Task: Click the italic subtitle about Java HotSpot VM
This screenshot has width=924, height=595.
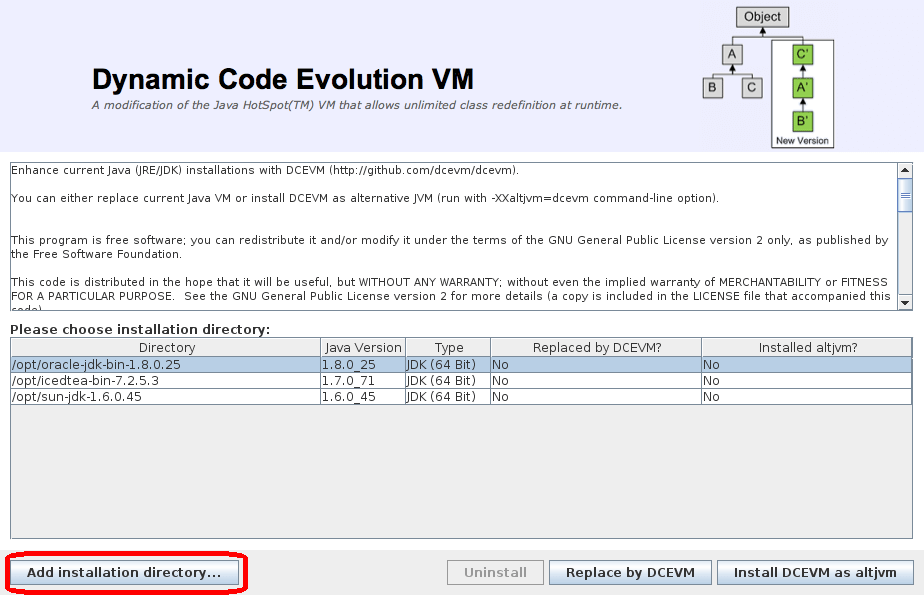Action: point(357,105)
